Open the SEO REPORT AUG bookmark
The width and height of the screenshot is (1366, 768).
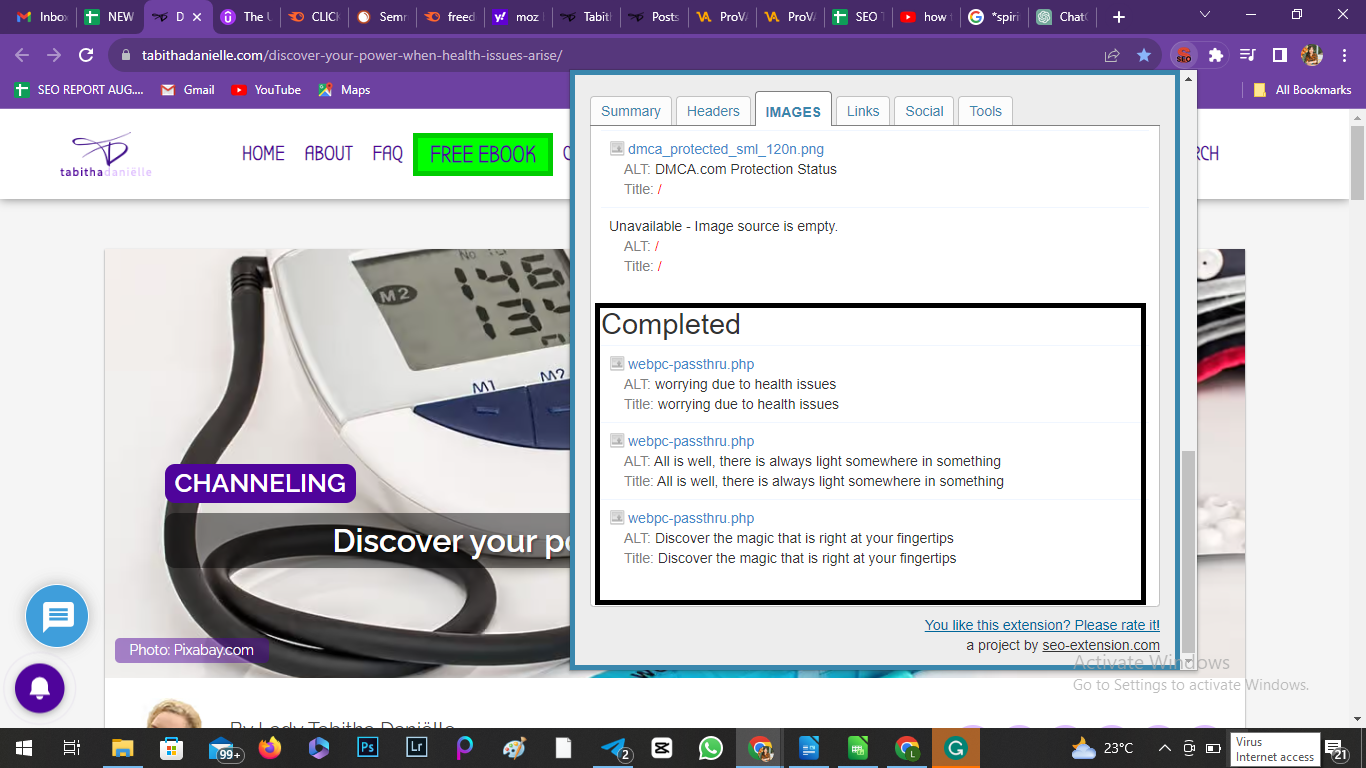click(x=79, y=89)
